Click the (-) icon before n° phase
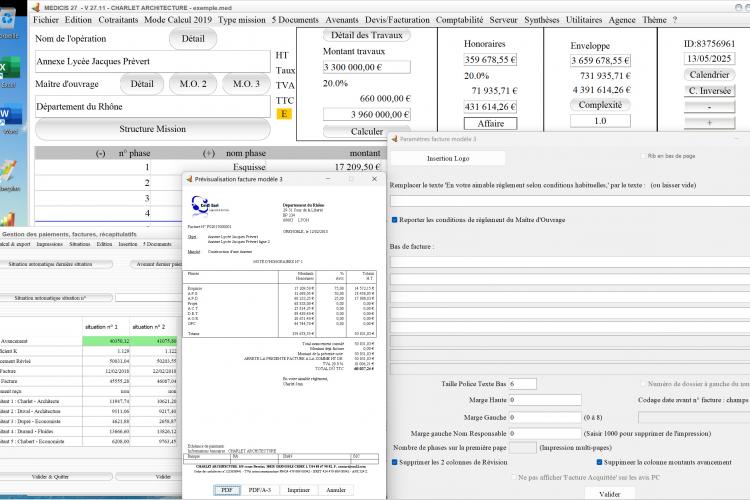The height and width of the screenshot is (500, 750). (100, 154)
